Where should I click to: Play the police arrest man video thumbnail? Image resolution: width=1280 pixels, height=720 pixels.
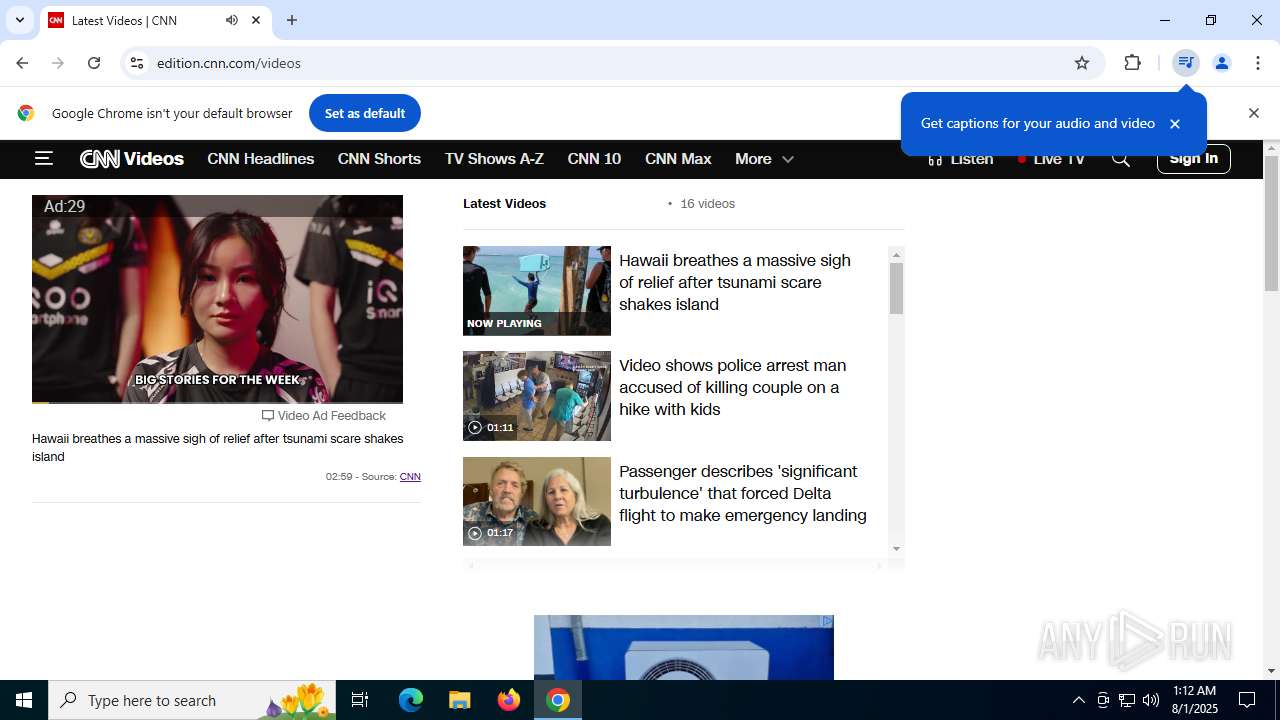pyautogui.click(x=537, y=396)
